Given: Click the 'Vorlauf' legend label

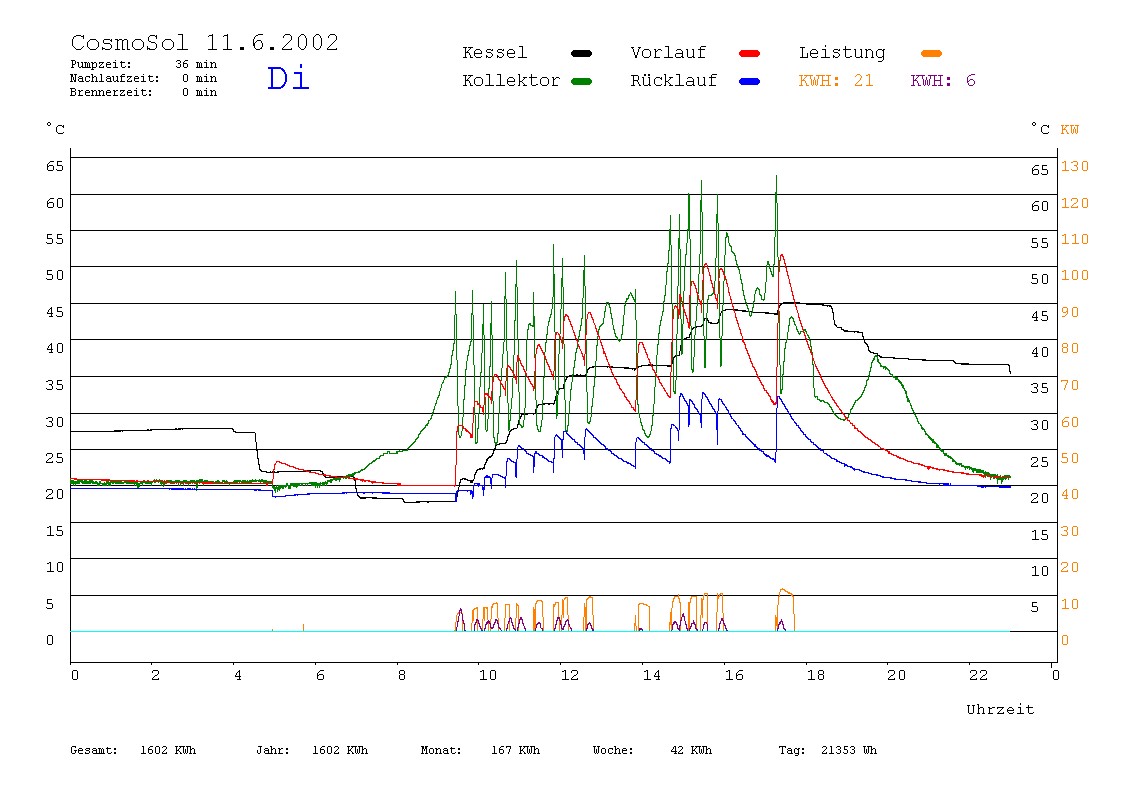Looking at the screenshot, I should (668, 53).
